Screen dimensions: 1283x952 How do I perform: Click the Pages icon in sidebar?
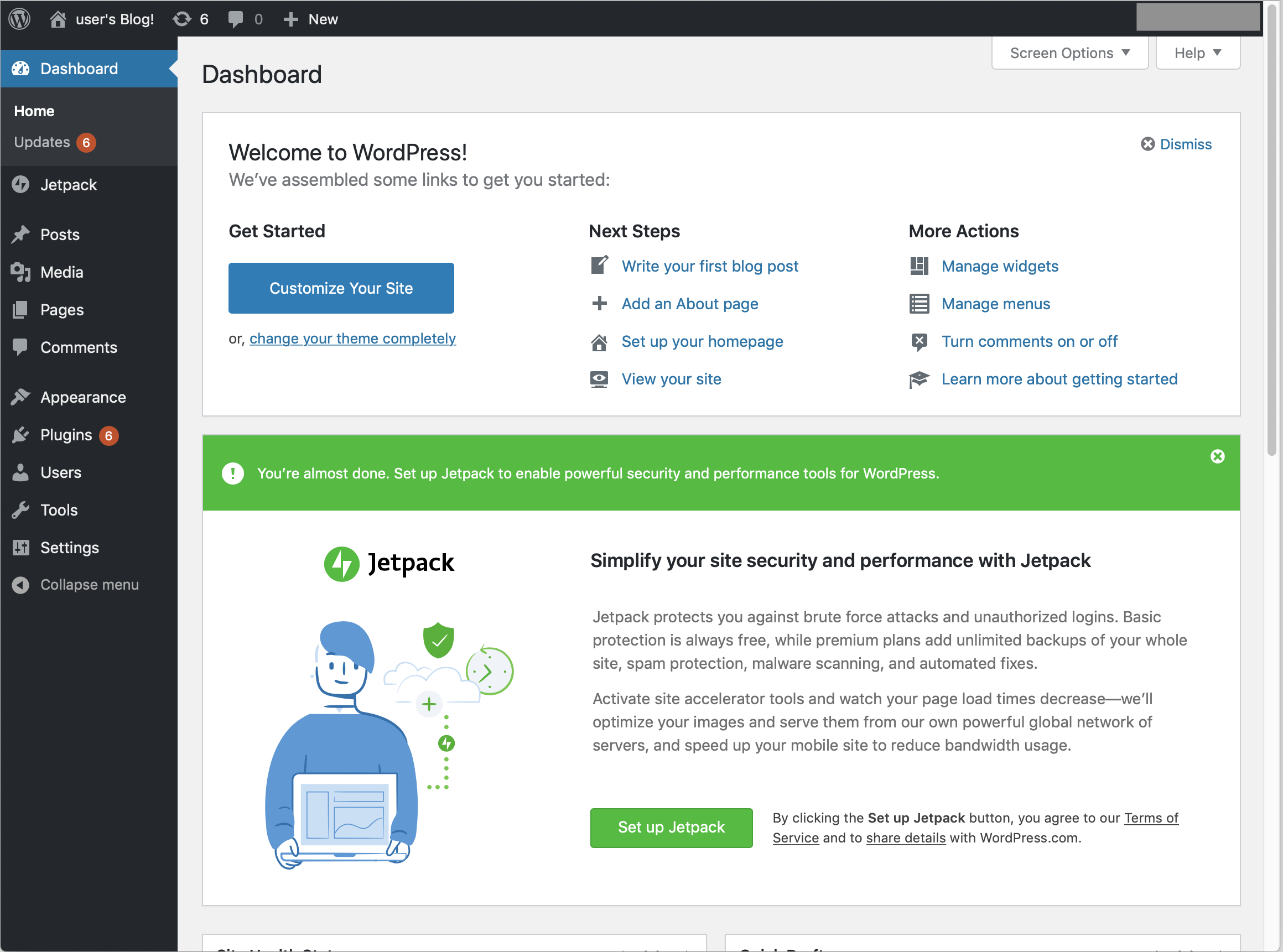[x=21, y=309]
